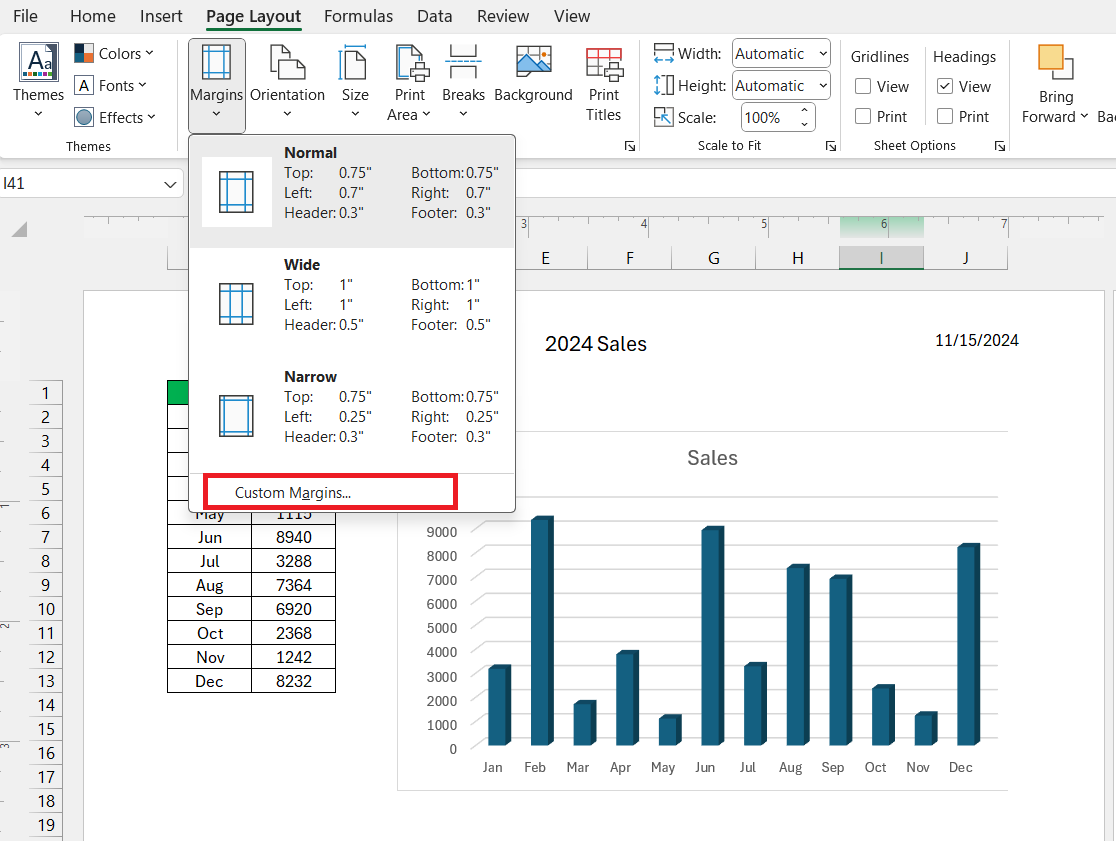This screenshot has width=1116, height=841.
Task: Select the green header cell in row 1
Action: tap(178, 393)
